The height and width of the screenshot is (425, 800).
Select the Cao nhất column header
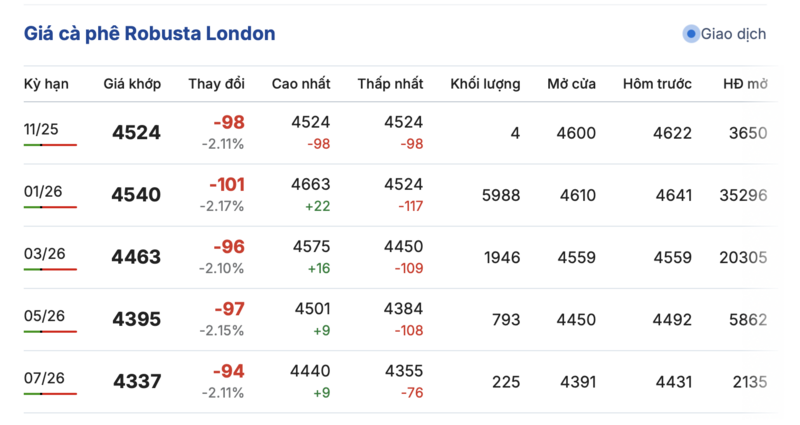[301, 84]
